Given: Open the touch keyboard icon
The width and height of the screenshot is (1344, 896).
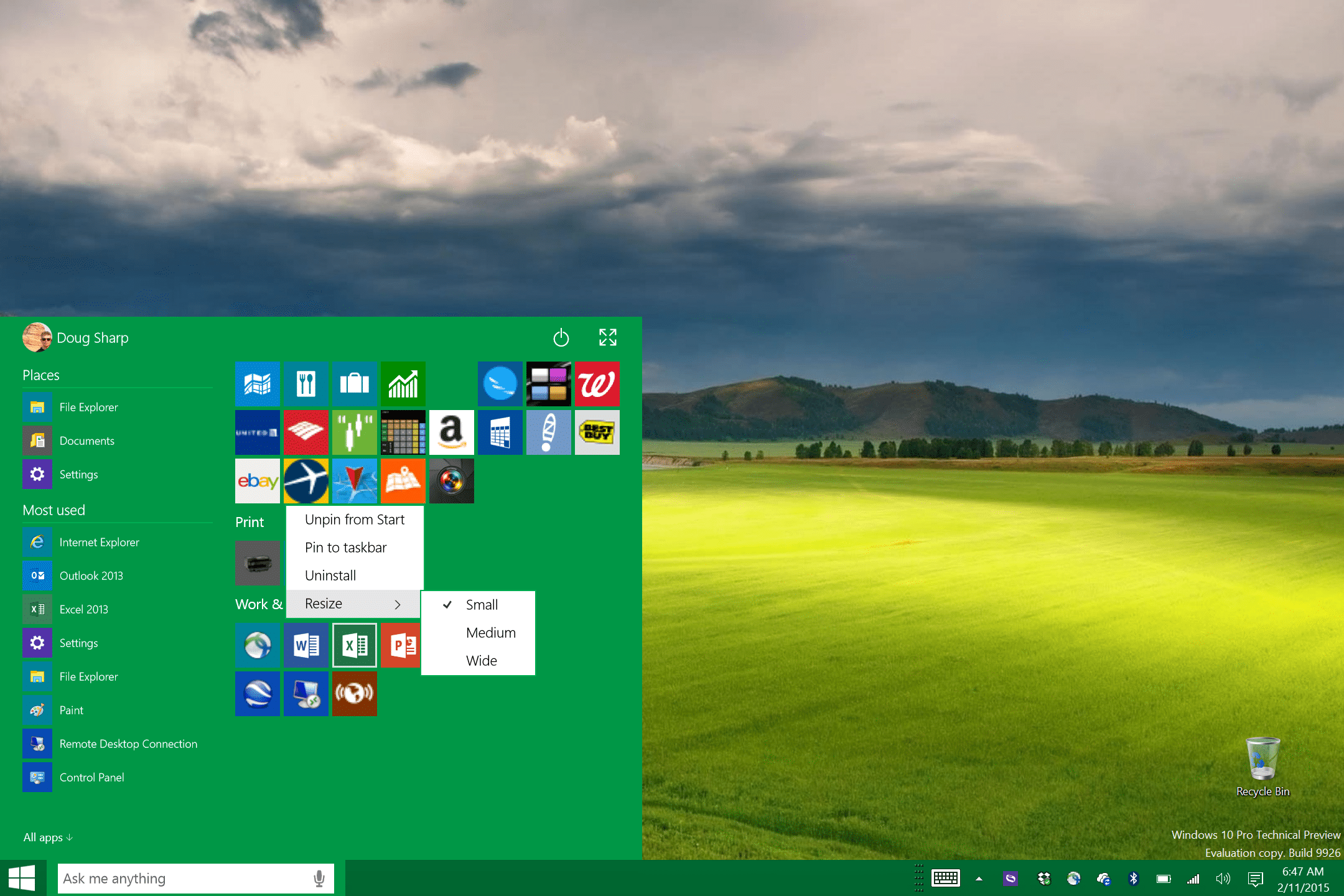Looking at the screenshot, I should pos(946,879).
